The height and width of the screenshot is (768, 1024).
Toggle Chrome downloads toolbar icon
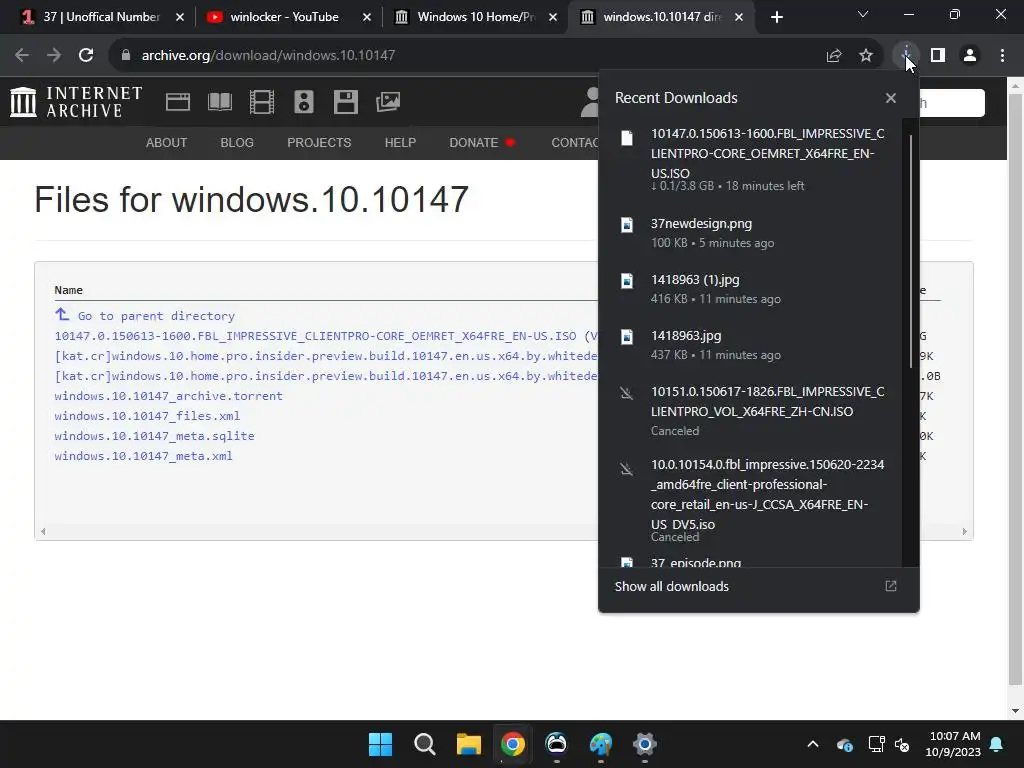click(906, 56)
